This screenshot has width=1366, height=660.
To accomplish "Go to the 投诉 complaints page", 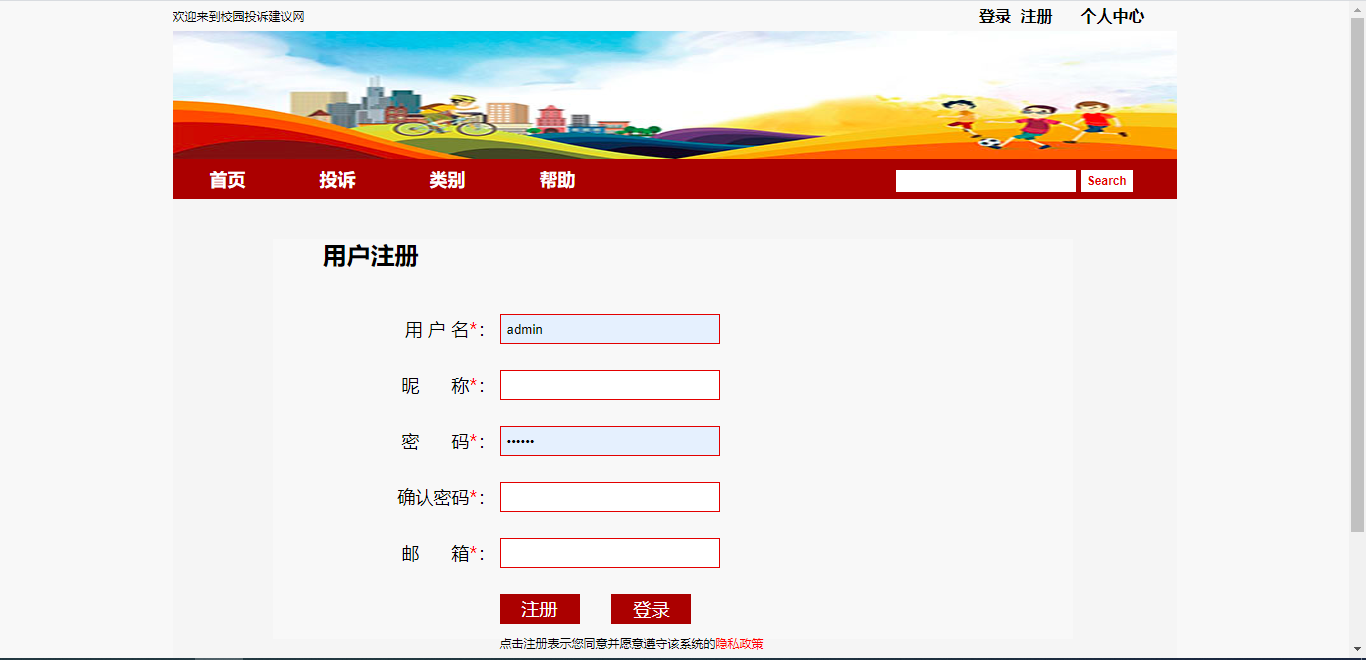I will [337, 180].
